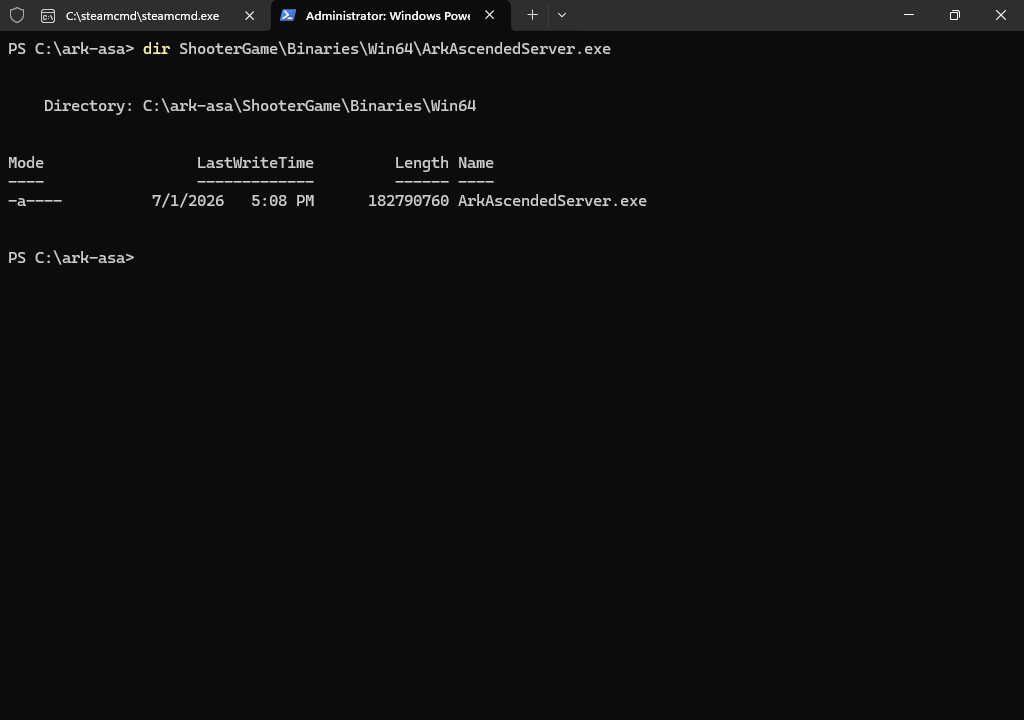Click the 5:08 PM time value

tap(283, 201)
